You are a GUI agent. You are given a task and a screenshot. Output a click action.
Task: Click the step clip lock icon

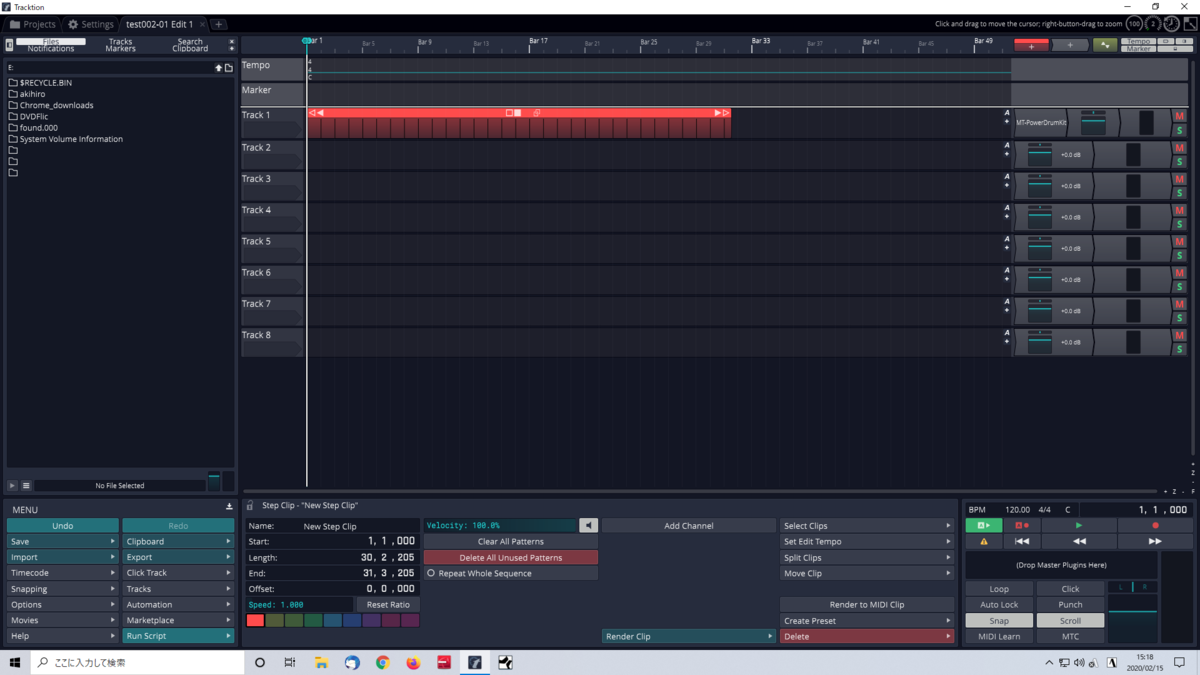[x=250, y=506]
